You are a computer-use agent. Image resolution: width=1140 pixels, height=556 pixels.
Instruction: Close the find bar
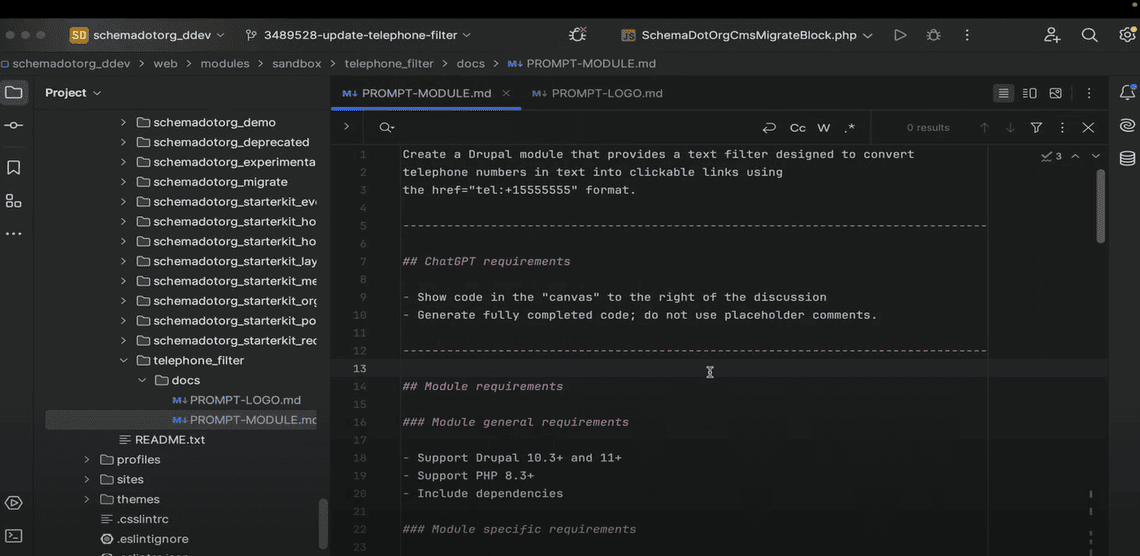point(1088,127)
